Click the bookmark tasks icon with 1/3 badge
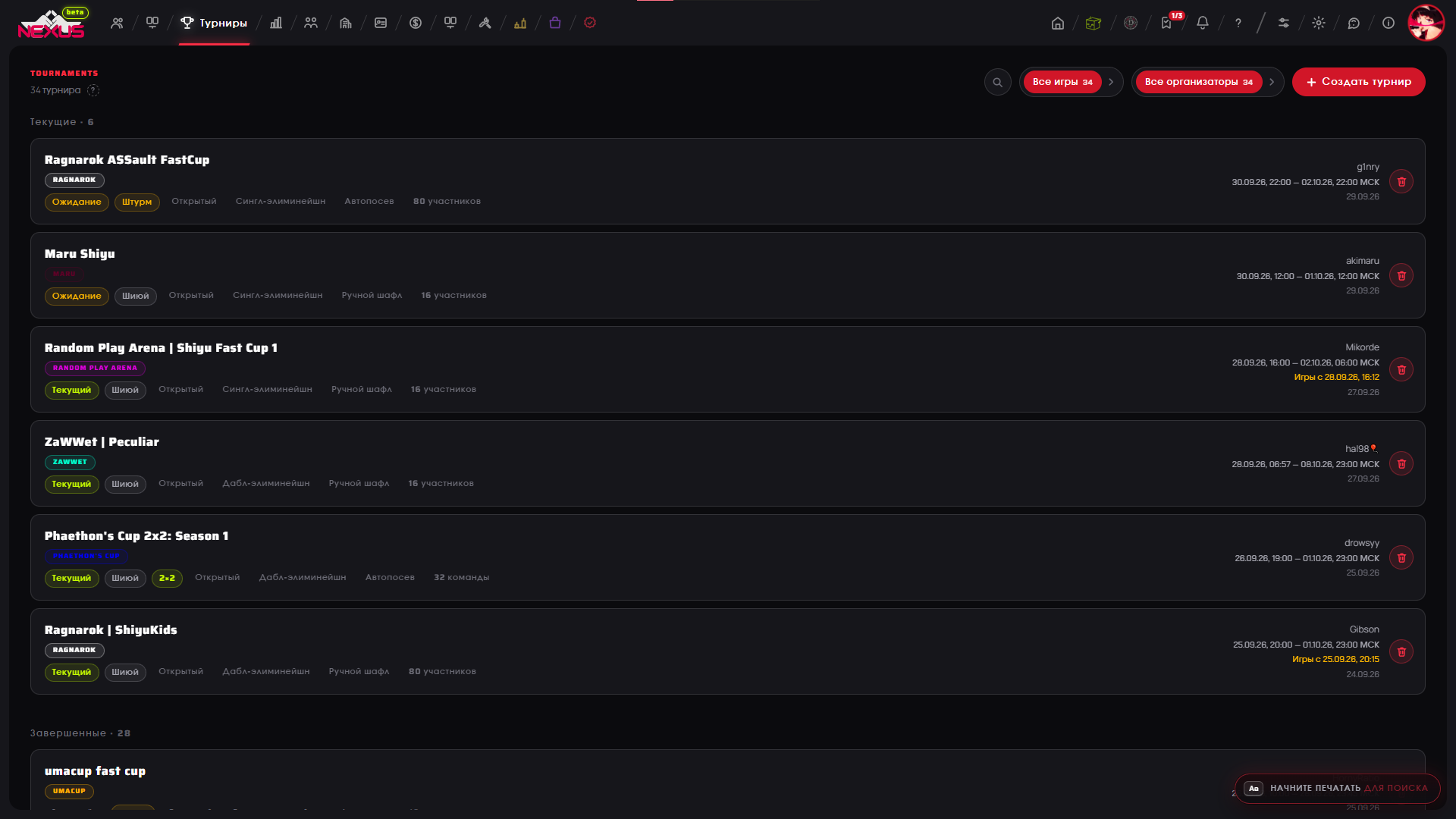Viewport: 1456px width, 819px height. (x=1167, y=23)
